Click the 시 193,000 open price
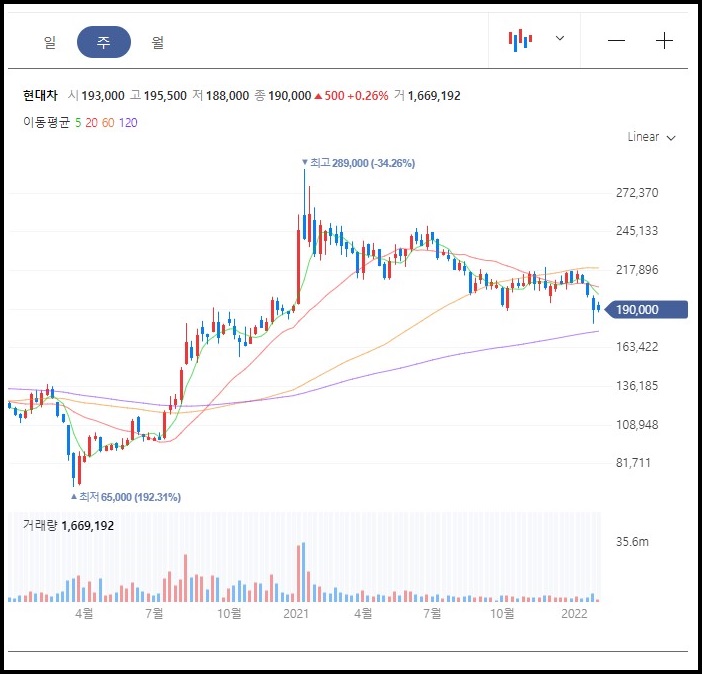Viewport: 702px width, 674px height. pyautogui.click(x=96, y=96)
